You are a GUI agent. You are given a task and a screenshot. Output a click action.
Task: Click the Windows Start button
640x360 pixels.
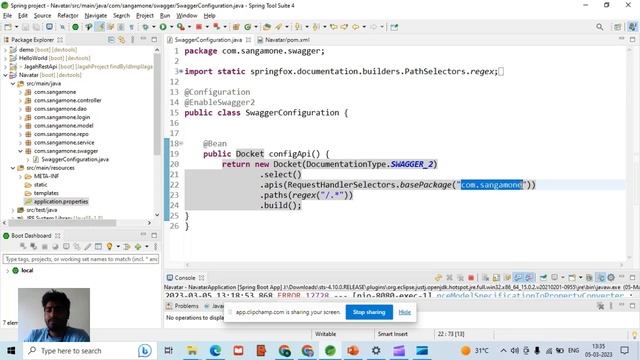coord(11,351)
